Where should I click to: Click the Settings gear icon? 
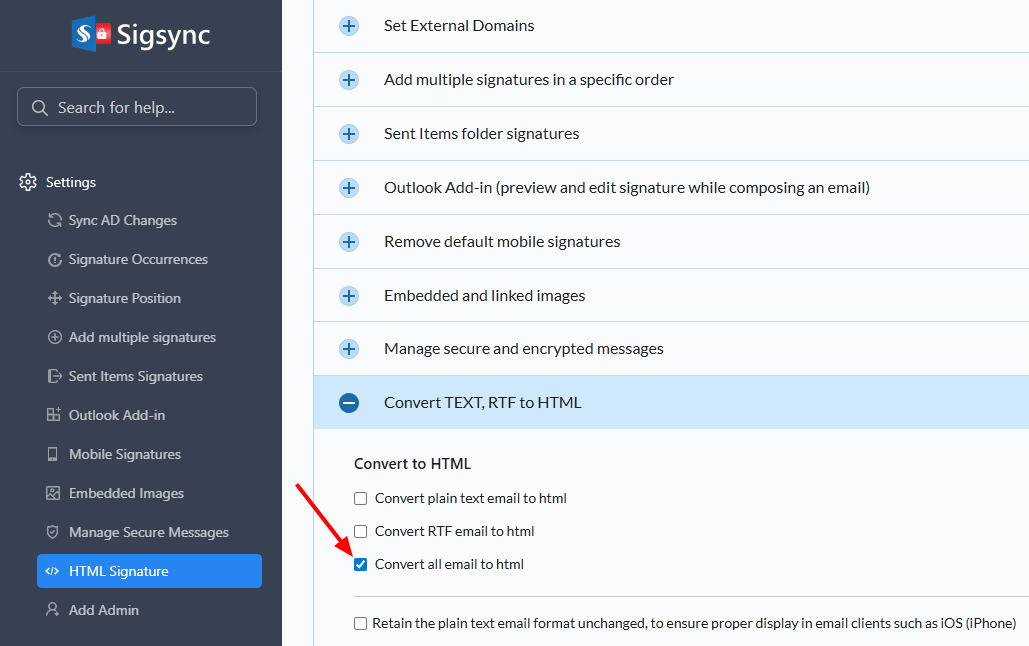(28, 182)
